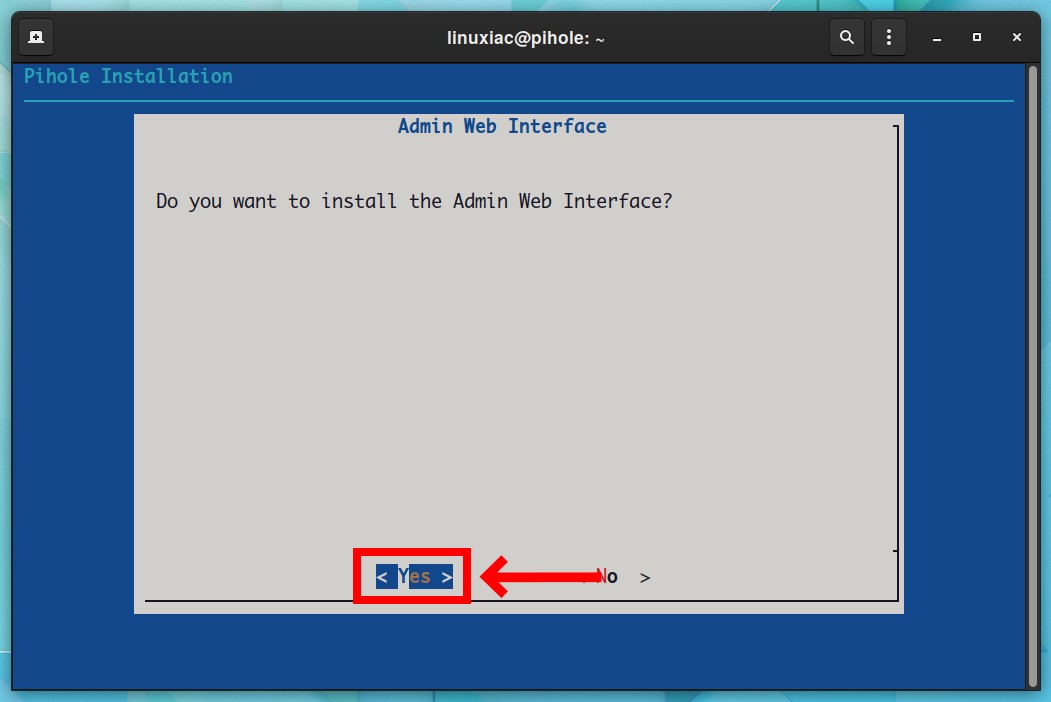
Task: Open the three-dot terminal menu
Action: (x=889, y=37)
